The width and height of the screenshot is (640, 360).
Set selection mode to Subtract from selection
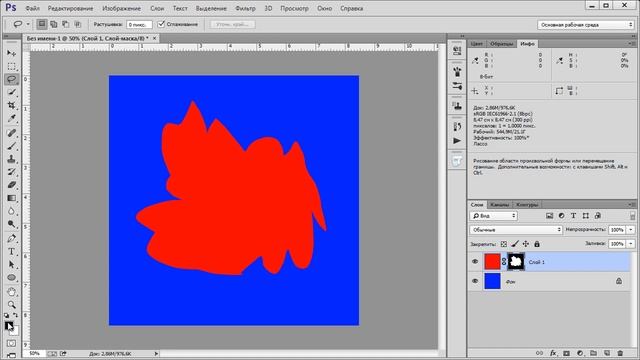pyautogui.click(x=65, y=24)
